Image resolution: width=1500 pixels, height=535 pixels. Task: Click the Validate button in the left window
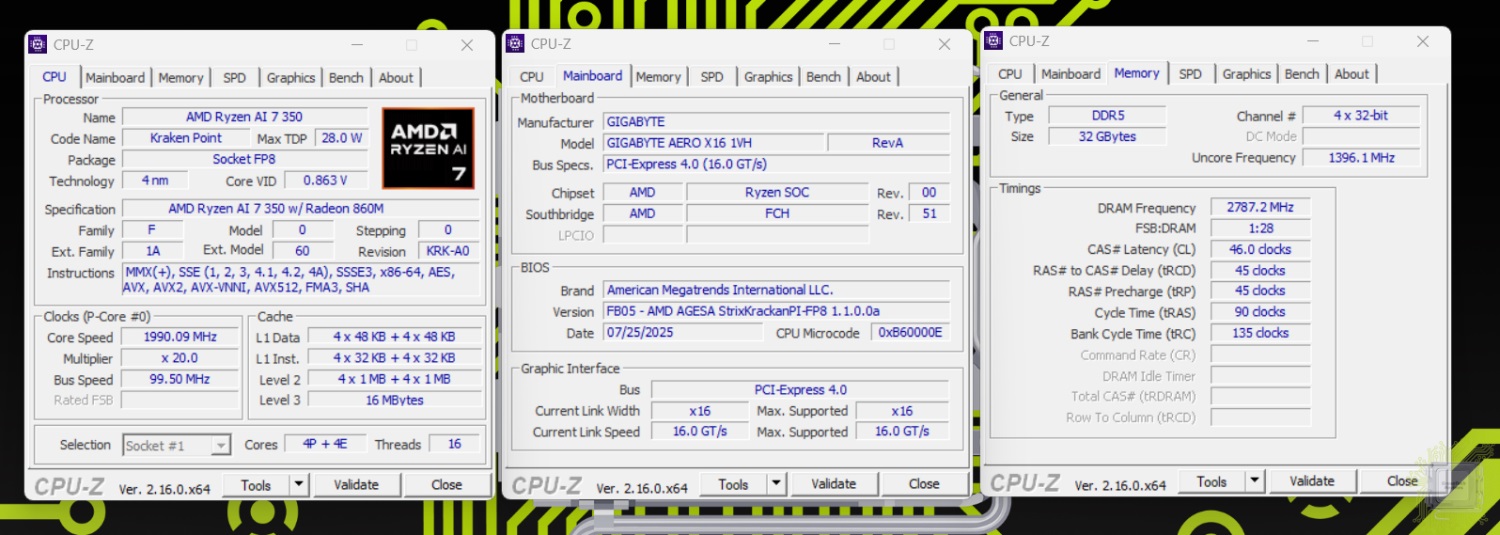point(356,485)
